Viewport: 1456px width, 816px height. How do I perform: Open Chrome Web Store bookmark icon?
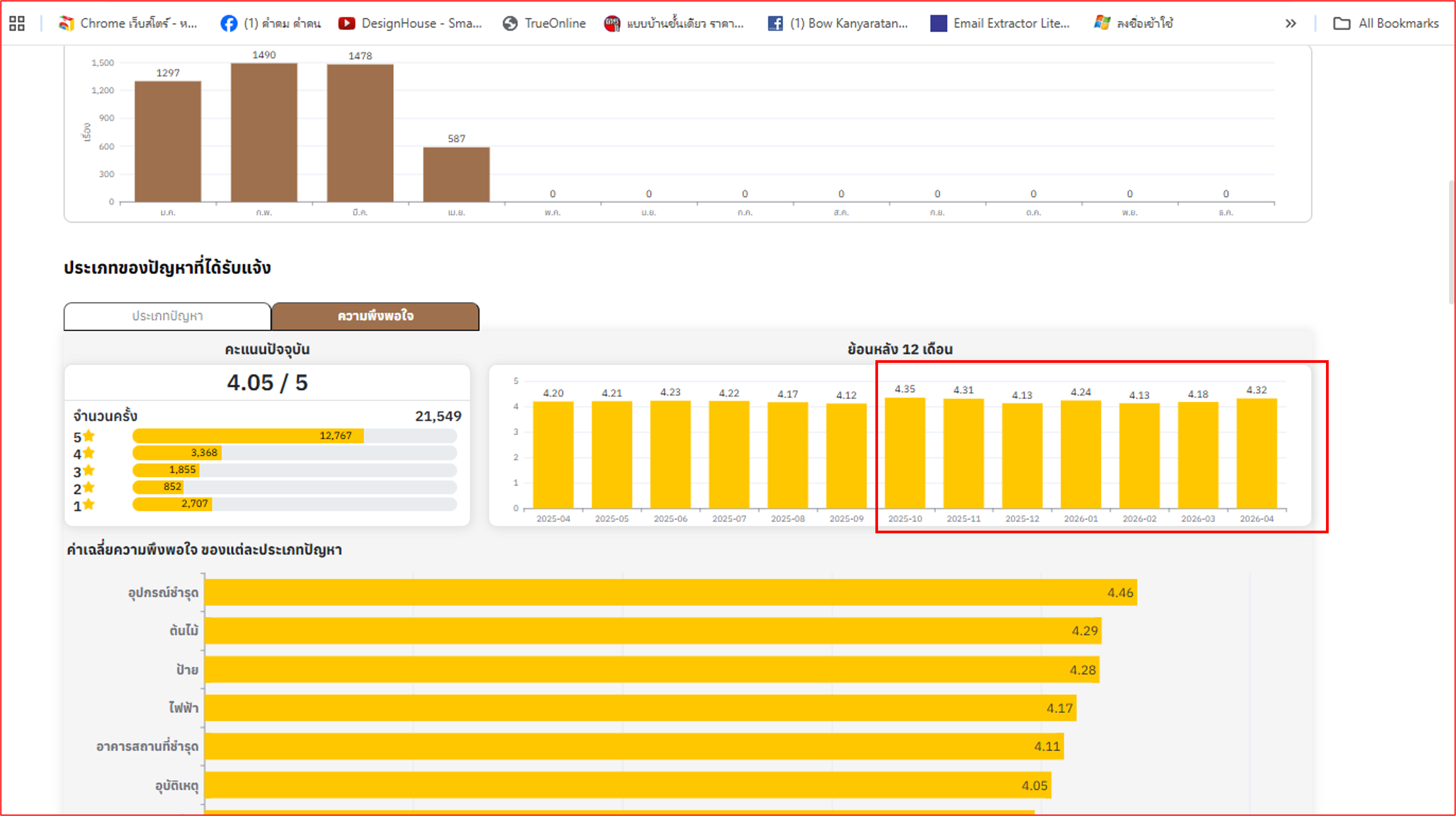[66, 23]
